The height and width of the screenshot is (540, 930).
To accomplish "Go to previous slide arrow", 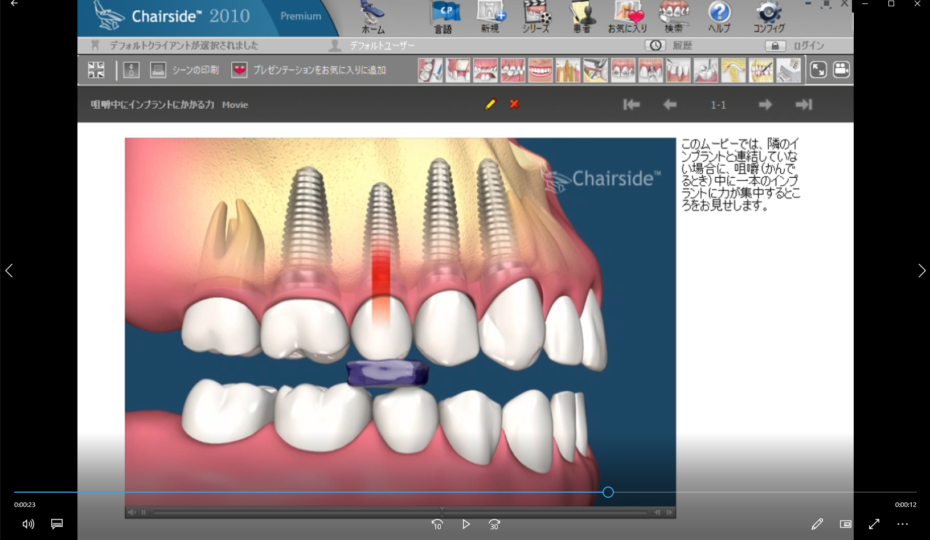I will point(670,104).
